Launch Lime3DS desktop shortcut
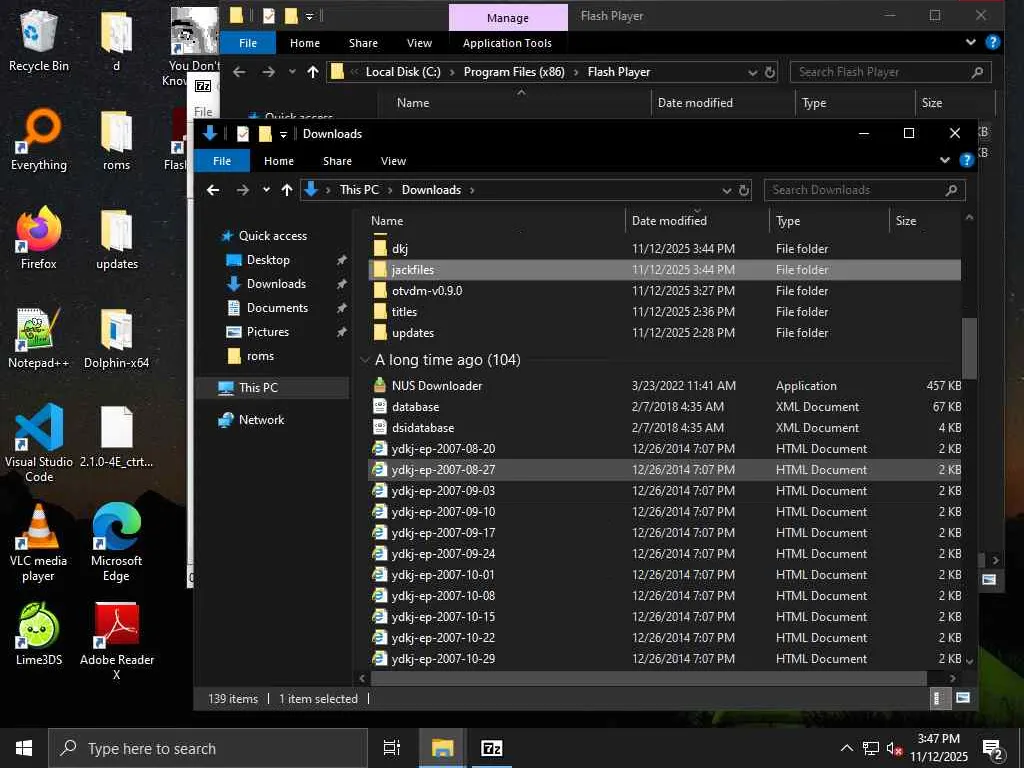The height and width of the screenshot is (768, 1024). tap(39, 635)
